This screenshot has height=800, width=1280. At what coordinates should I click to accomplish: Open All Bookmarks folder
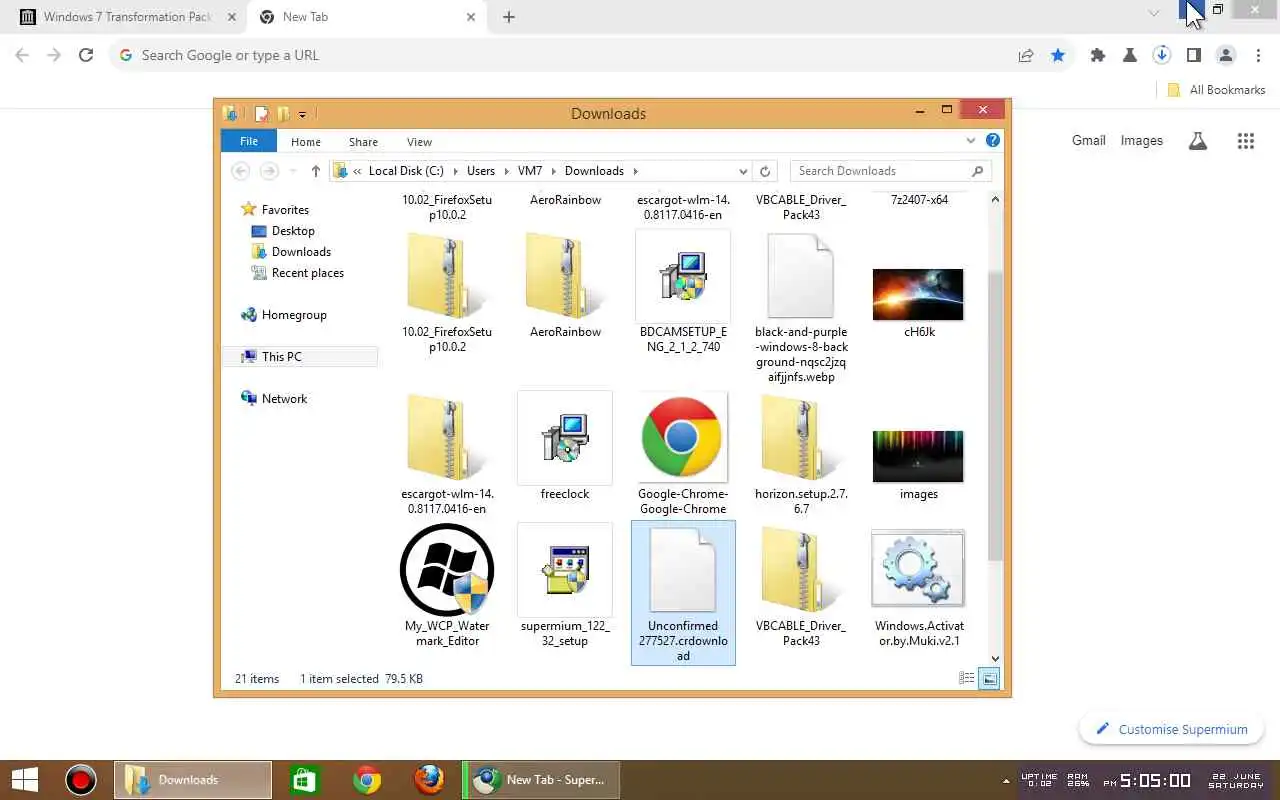click(x=1216, y=90)
